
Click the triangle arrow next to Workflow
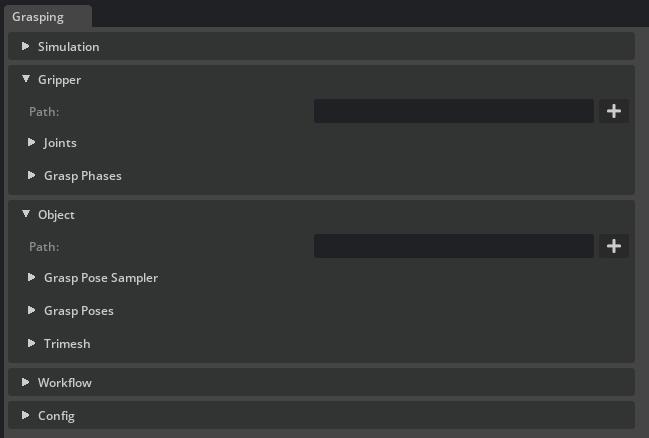pos(26,382)
